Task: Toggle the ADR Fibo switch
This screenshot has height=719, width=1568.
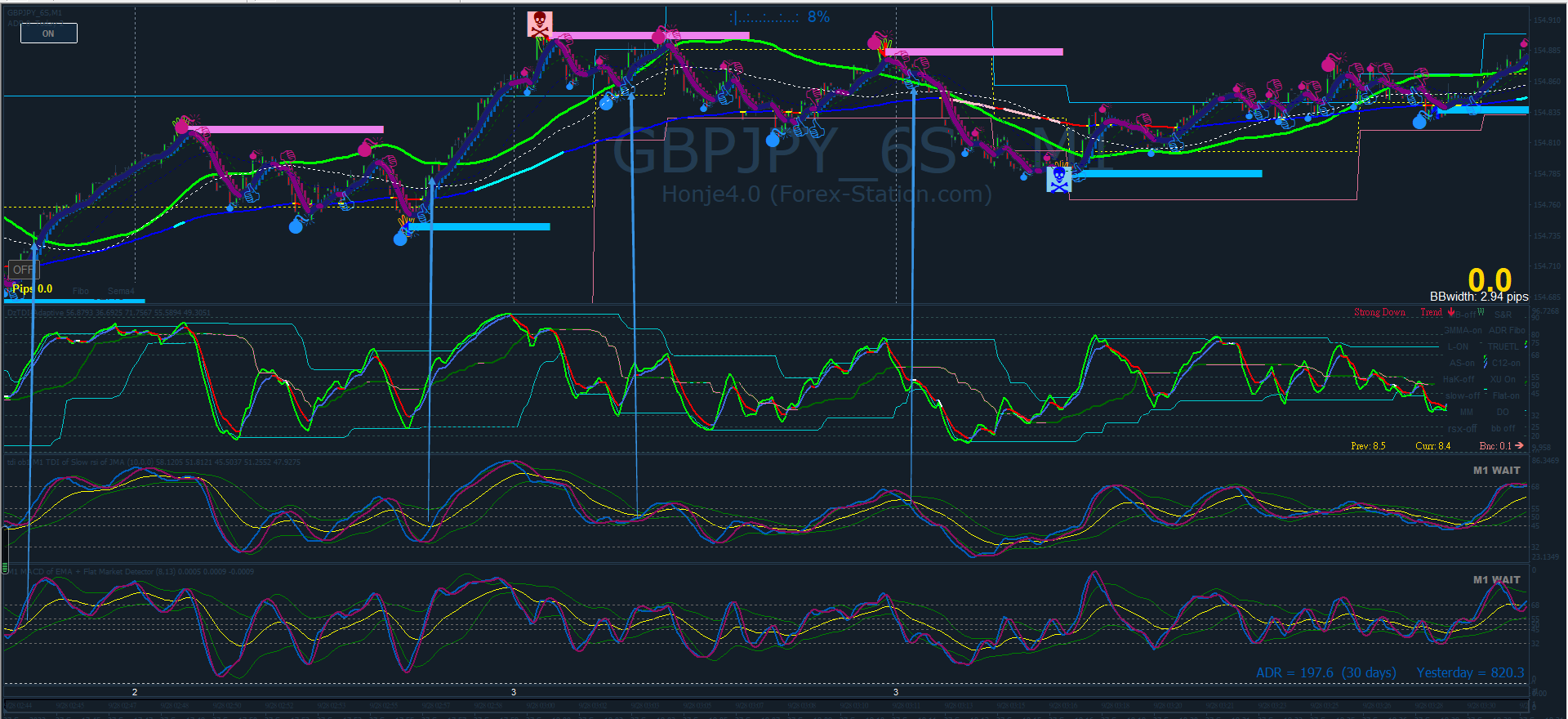Action: 1507,331
